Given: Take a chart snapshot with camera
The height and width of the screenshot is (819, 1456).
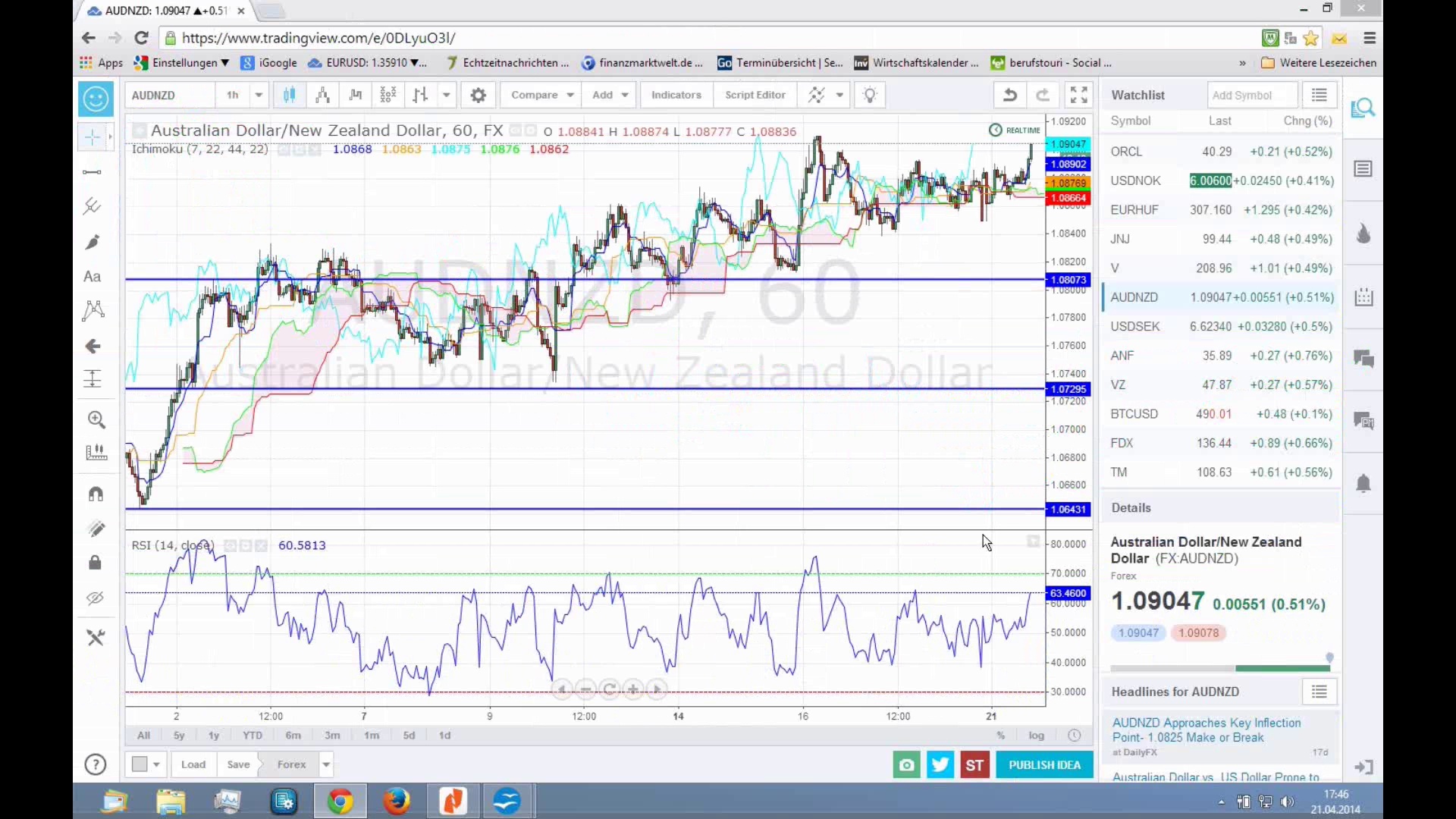Looking at the screenshot, I should pyautogui.click(x=906, y=764).
